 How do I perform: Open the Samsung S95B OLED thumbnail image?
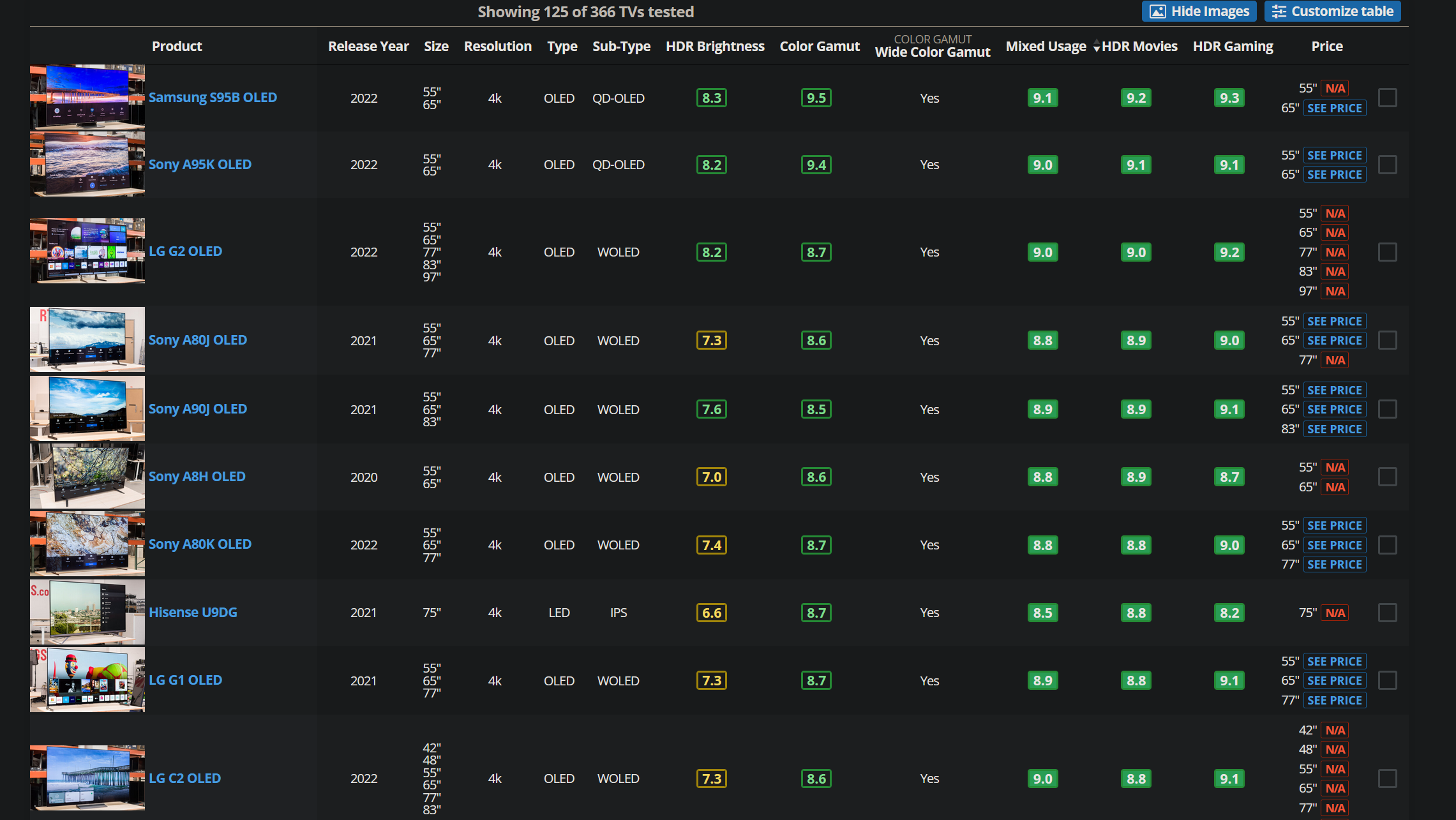coord(87,98)
